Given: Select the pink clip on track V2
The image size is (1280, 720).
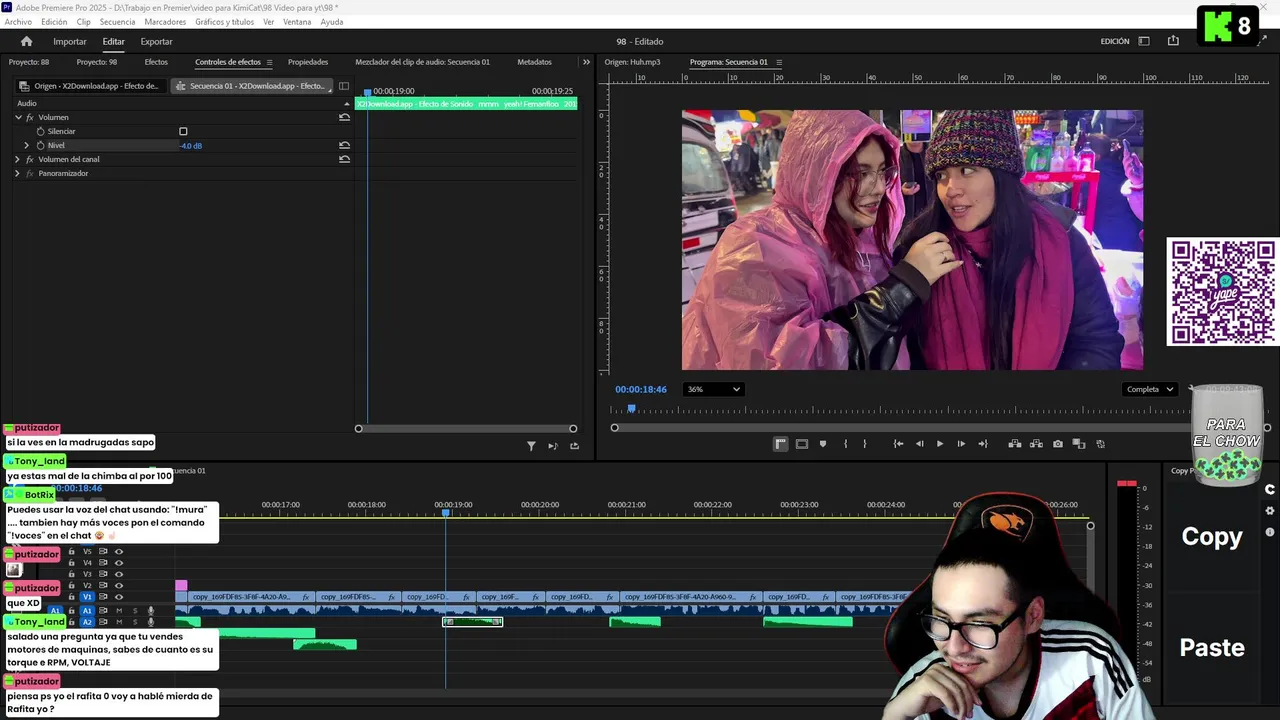Looking at the screenshot, I should (x=181, y=585).
